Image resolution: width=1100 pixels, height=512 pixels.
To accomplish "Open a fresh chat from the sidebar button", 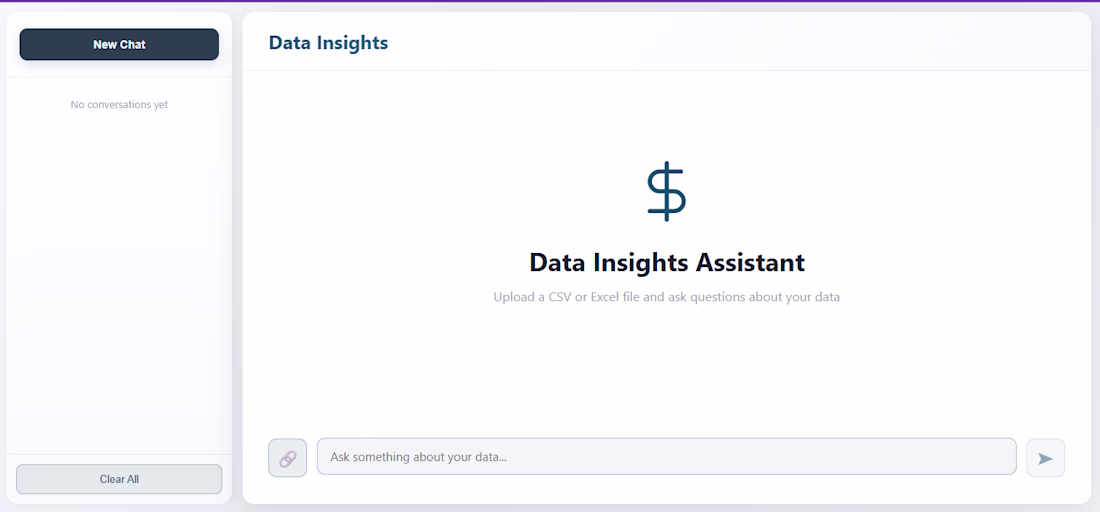I will pyautogui.click(x=119, y=44).
